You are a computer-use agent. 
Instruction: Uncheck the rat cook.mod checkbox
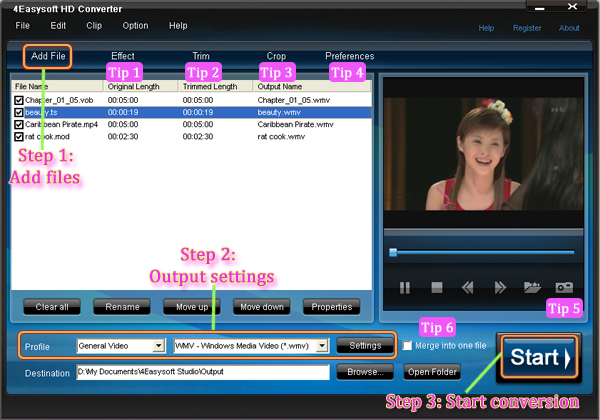click(x=18, y=137)
